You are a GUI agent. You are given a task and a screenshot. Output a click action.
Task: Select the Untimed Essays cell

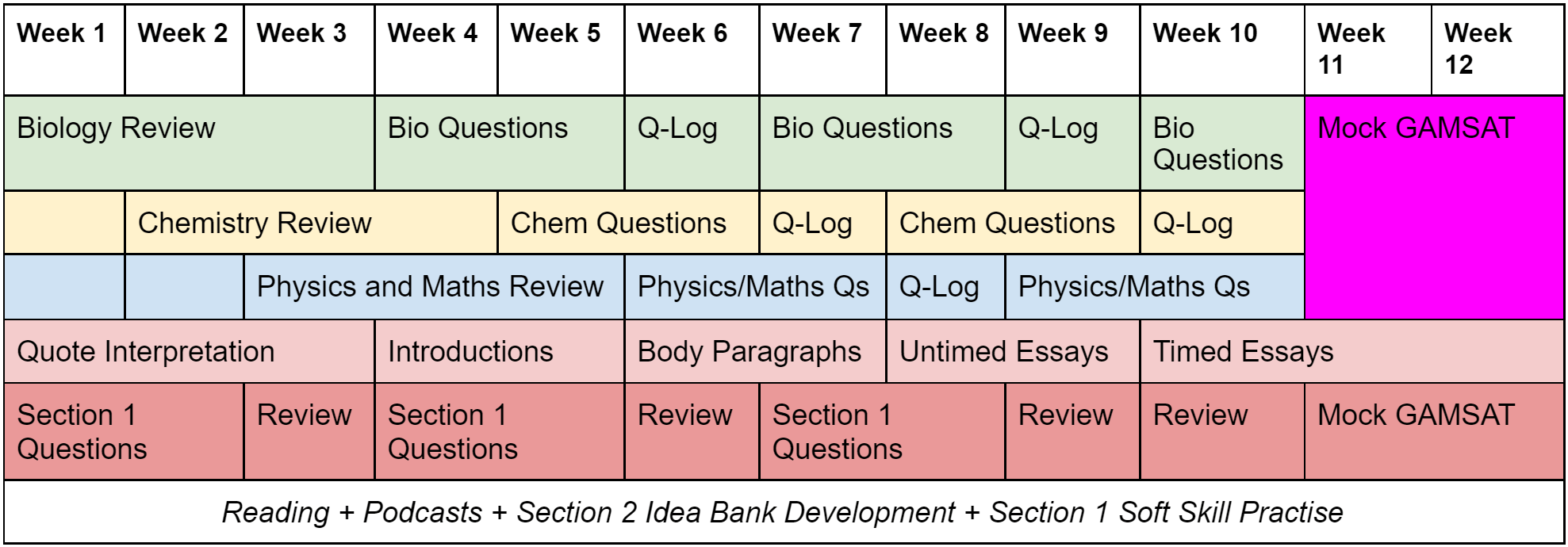click(x=1013, y=351)
